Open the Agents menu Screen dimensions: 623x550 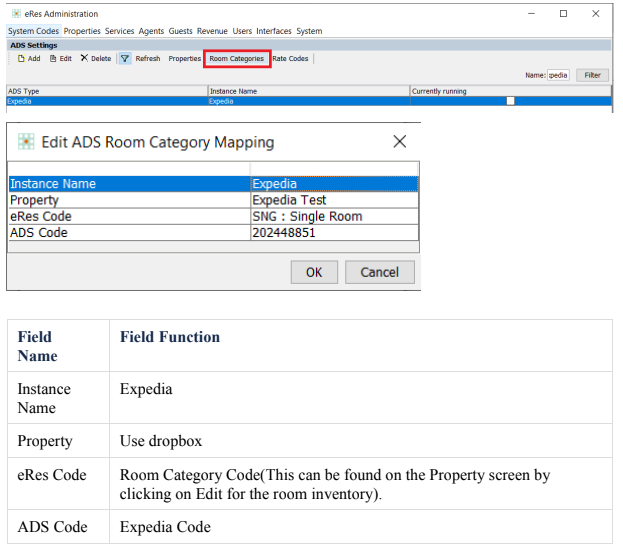point(151,31)
